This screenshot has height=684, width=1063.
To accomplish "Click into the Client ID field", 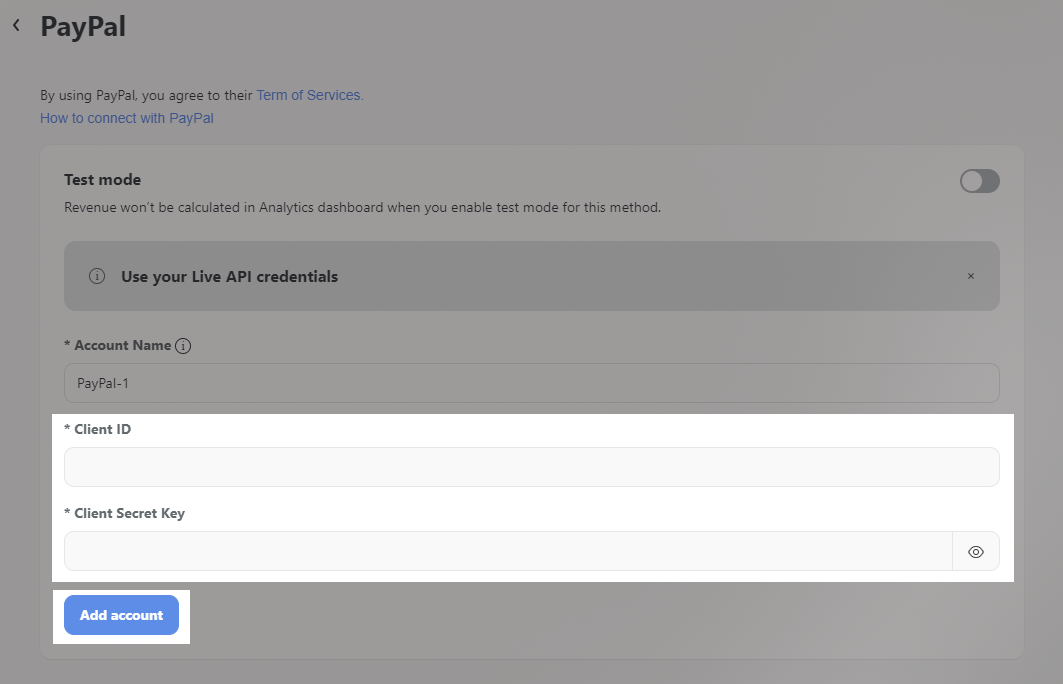I will coord(532,467).
